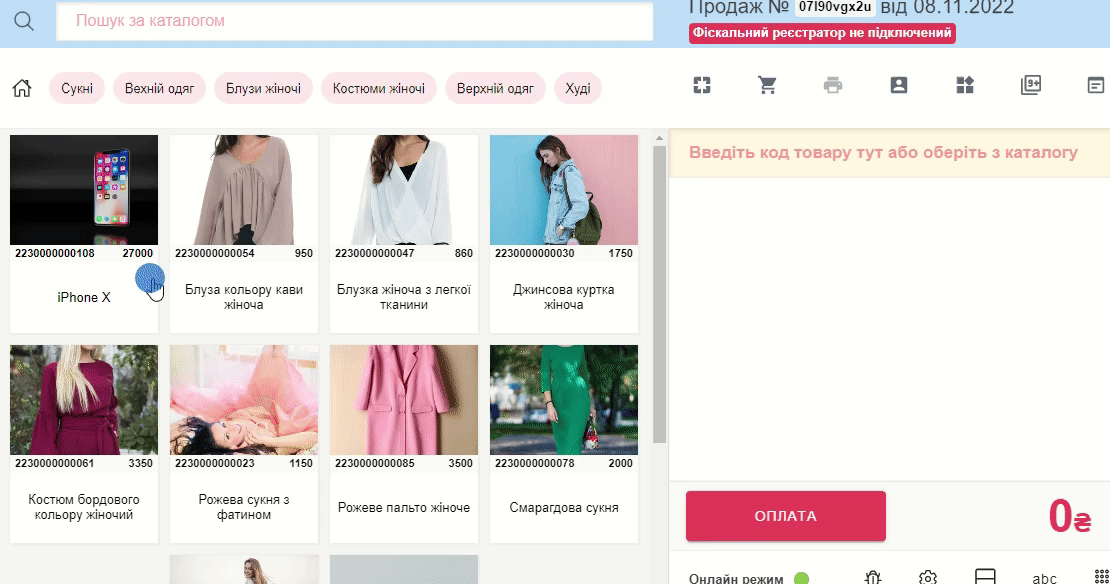Open the customer contact icon

point(899,86)
